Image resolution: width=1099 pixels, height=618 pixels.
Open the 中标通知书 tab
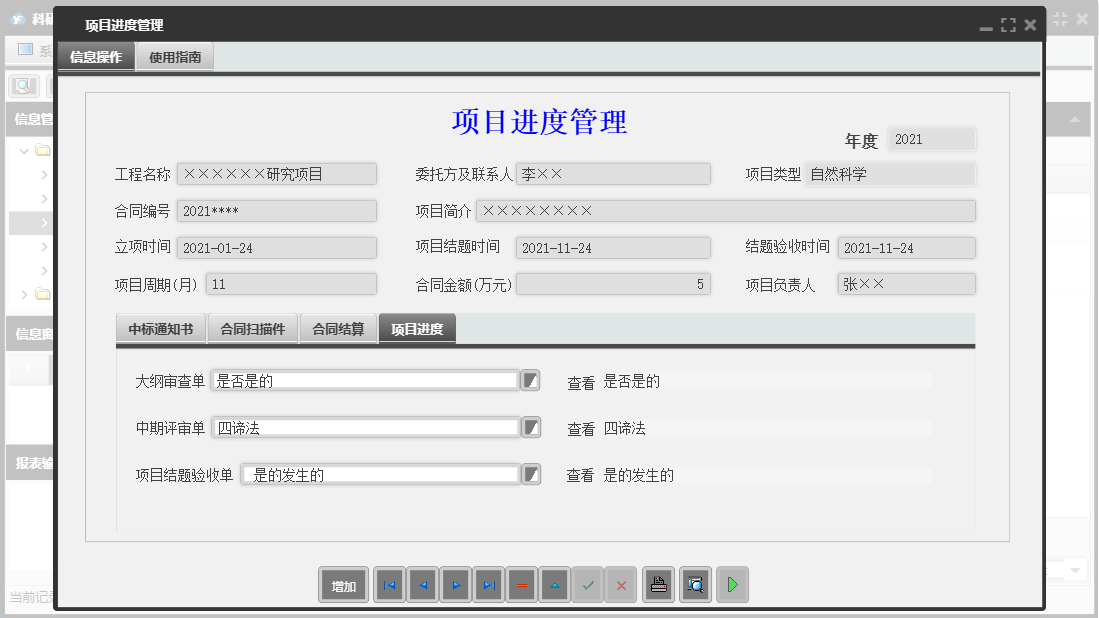coord(159,327)
